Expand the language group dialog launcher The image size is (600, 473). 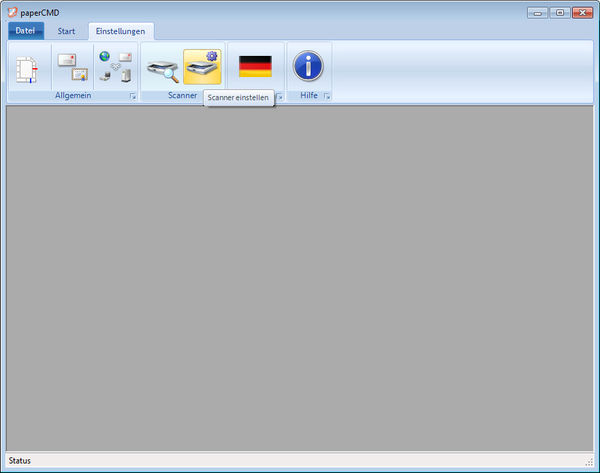click(x=280, y=97)
